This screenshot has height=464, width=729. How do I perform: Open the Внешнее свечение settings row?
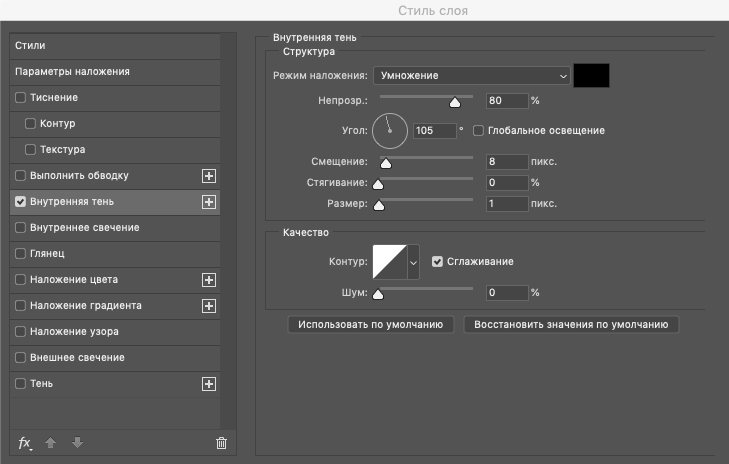[x=115, y=358]
